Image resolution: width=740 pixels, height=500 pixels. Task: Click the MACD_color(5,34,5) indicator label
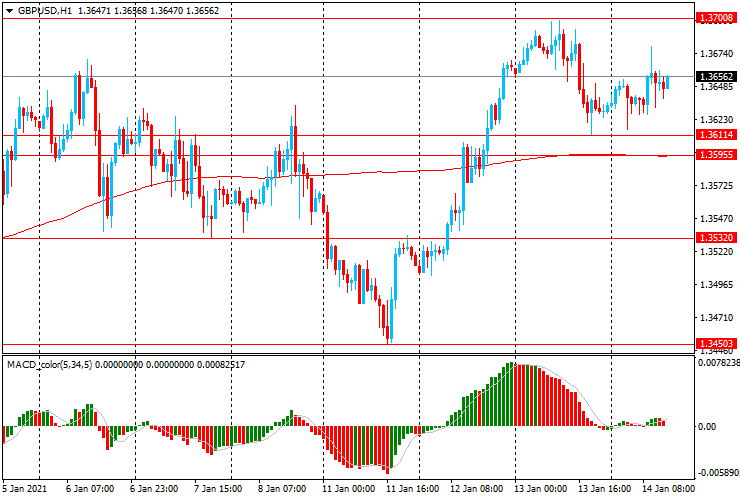click(57, 364)
